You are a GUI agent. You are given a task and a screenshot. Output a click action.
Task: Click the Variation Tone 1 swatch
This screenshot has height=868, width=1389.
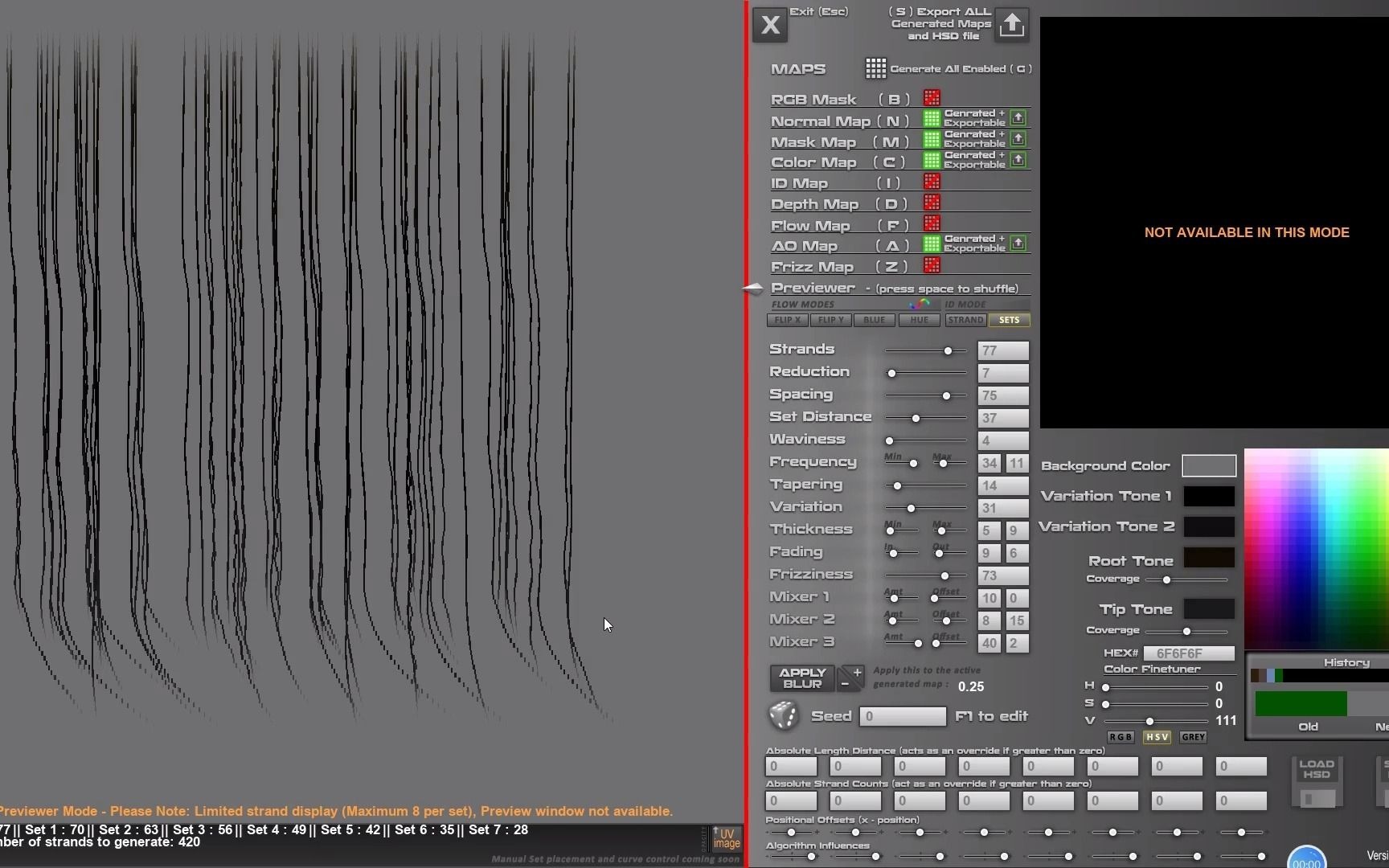pyautogui.click(x=1209, y=497)
